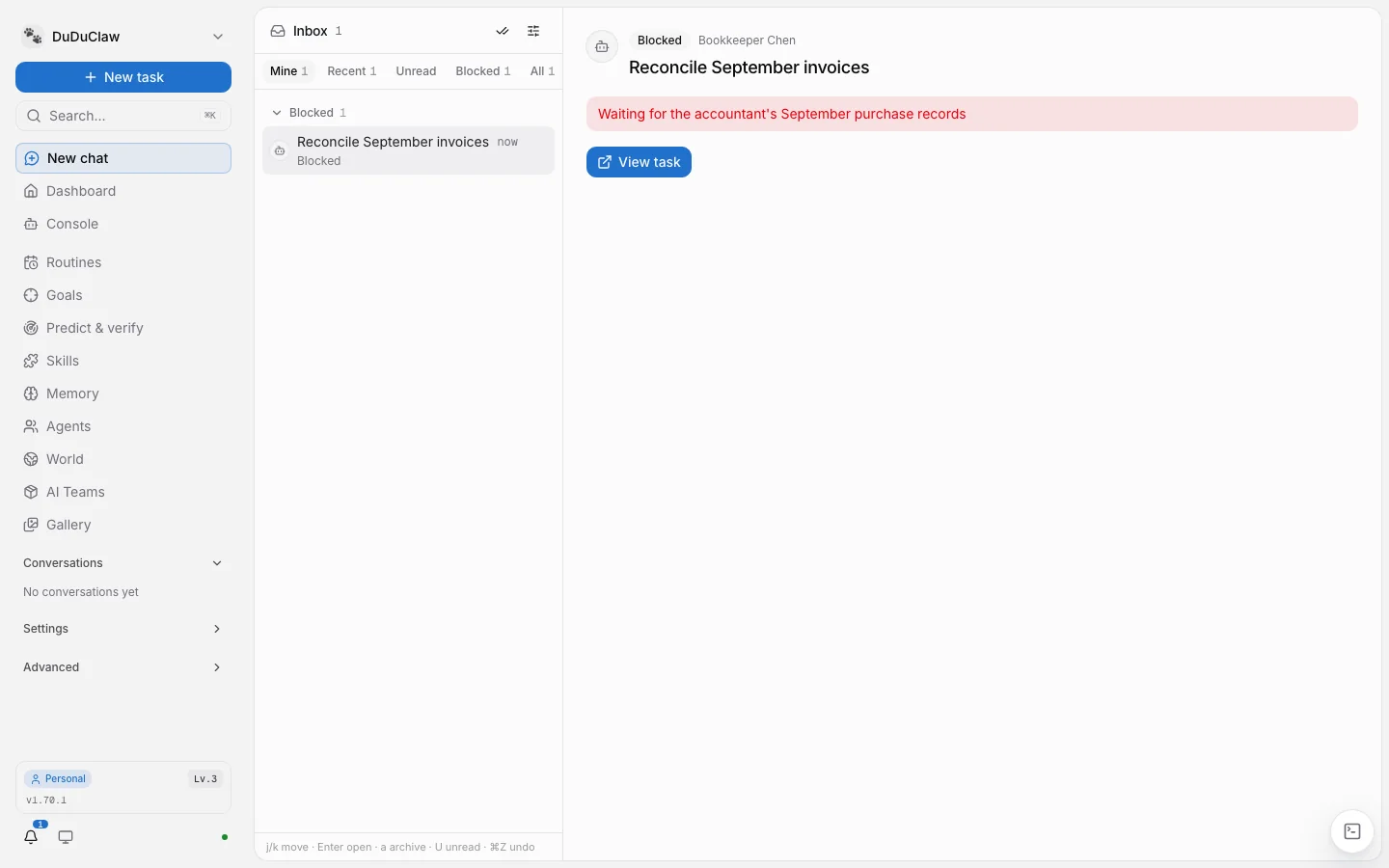Switch to the Recent tab
The width and height of the screenshot is (1389, 868).
click(352, 71)
